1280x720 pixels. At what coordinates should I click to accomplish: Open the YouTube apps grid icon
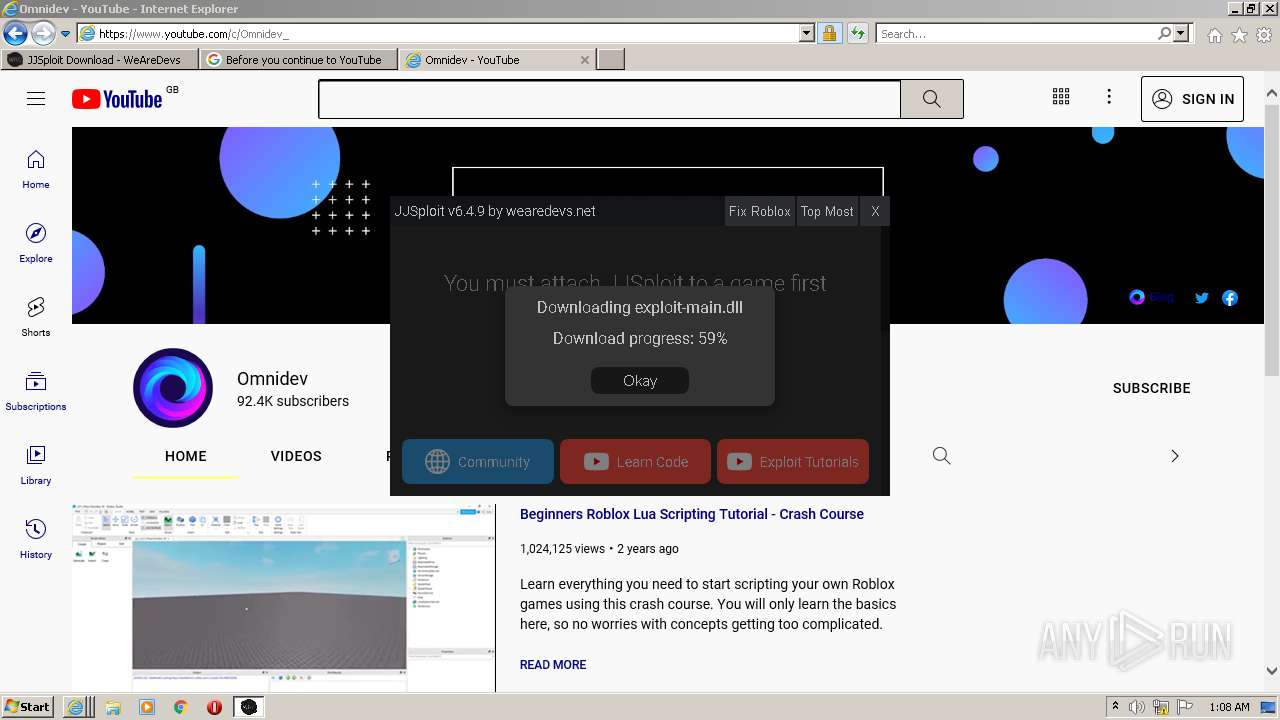click(x=1061, y=97)
